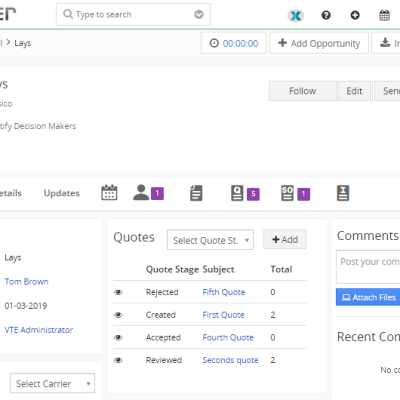Open the First Quote link
The image size is (400, 400).
pyautogui.click(x=224, y=315)
